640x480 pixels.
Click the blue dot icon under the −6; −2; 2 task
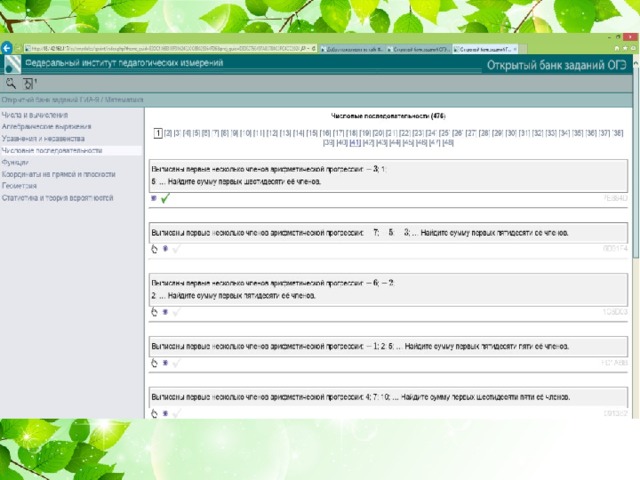[165, 312]
